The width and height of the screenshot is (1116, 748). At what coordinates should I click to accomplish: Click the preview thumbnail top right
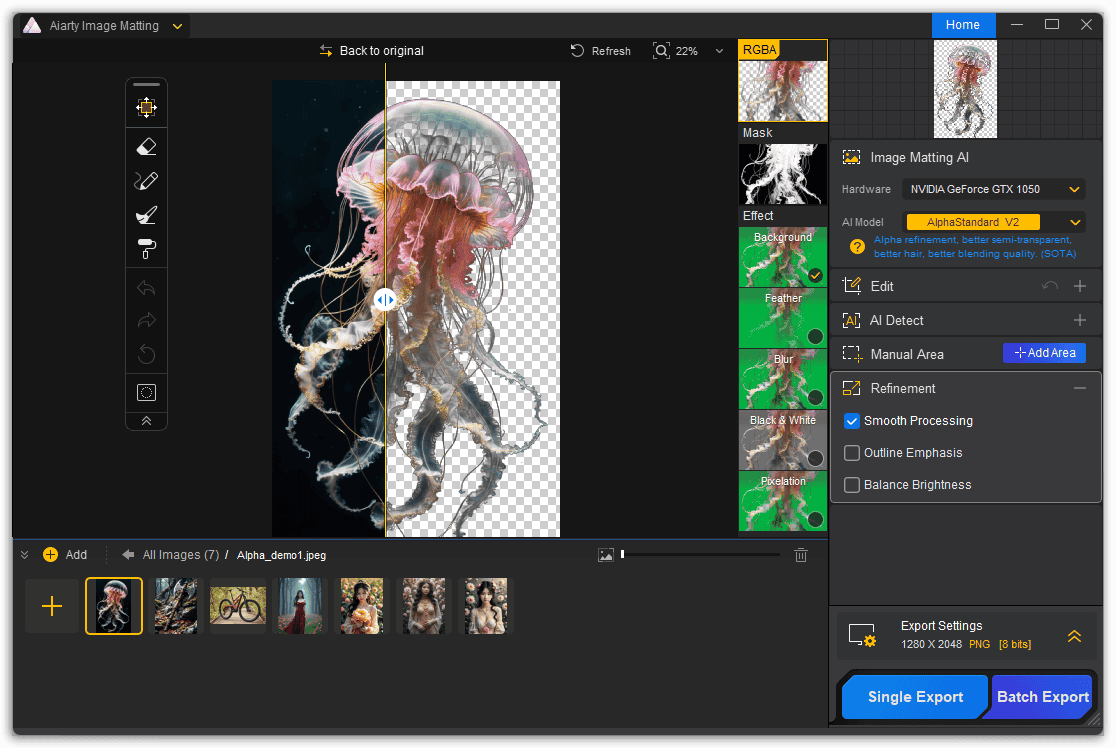click(x=965, y=89)
